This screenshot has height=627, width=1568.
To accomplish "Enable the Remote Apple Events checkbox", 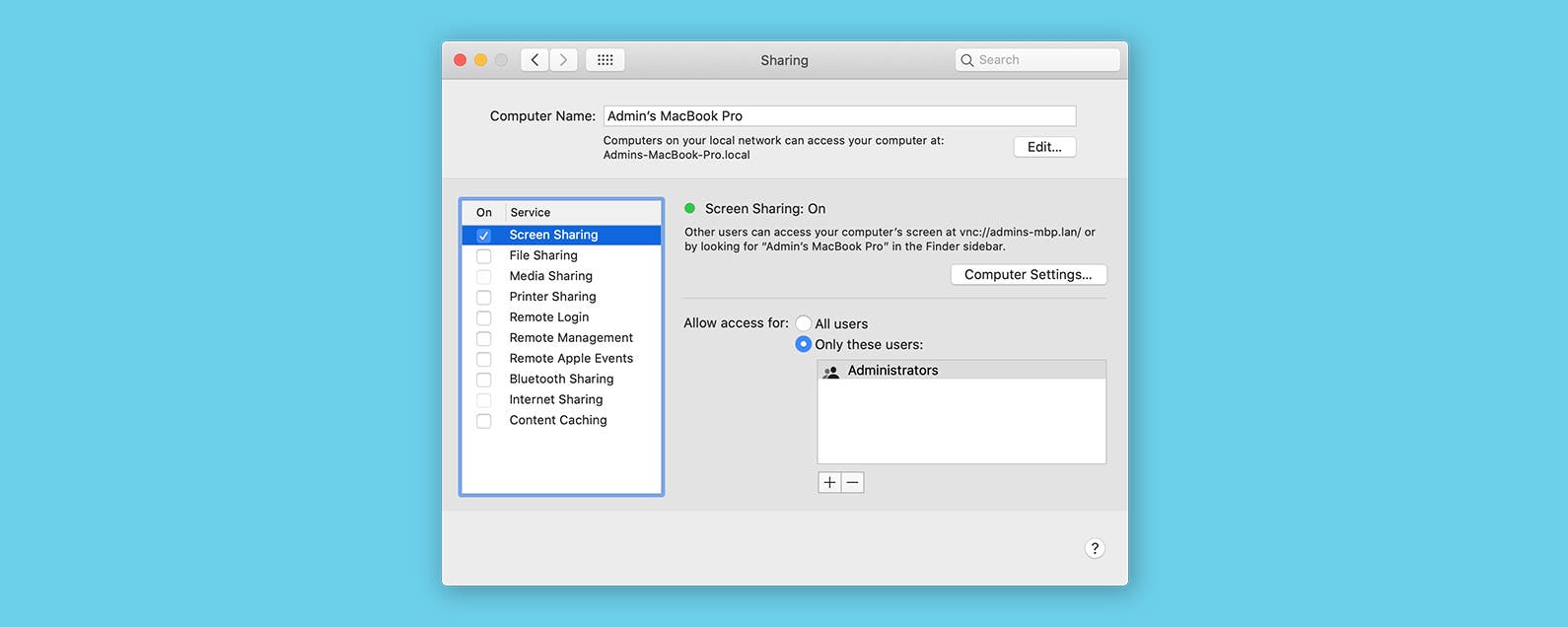I will 484,360.
